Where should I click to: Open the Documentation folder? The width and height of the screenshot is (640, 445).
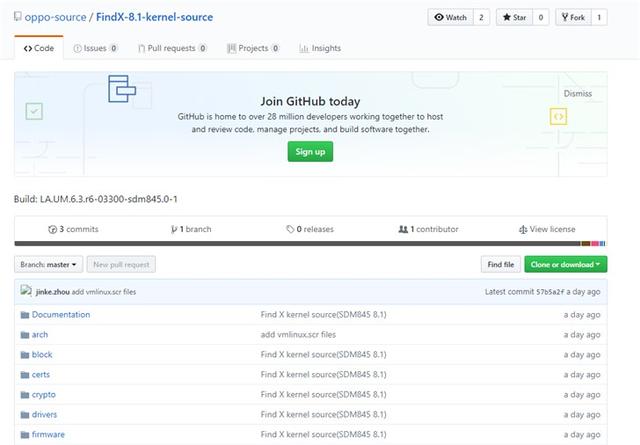61,314
